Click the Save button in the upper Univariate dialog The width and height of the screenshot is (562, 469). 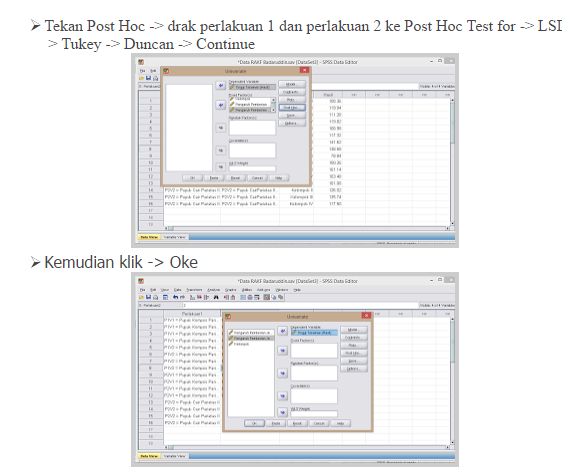[292, 115]
